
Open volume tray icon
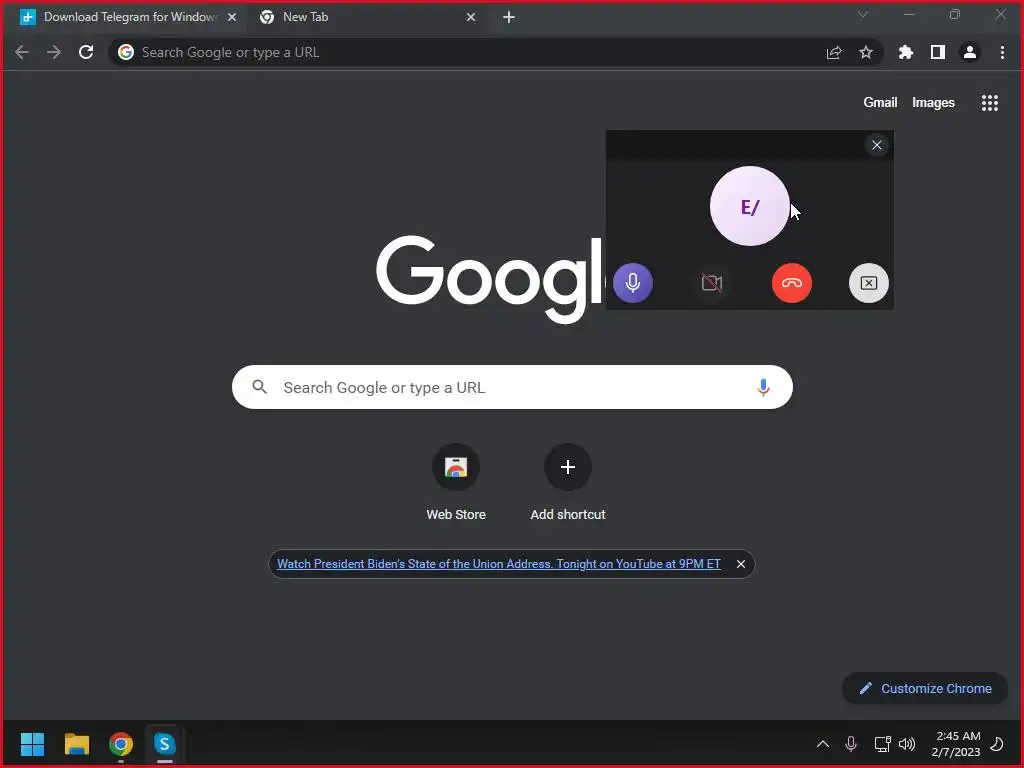tap(906, 744)
